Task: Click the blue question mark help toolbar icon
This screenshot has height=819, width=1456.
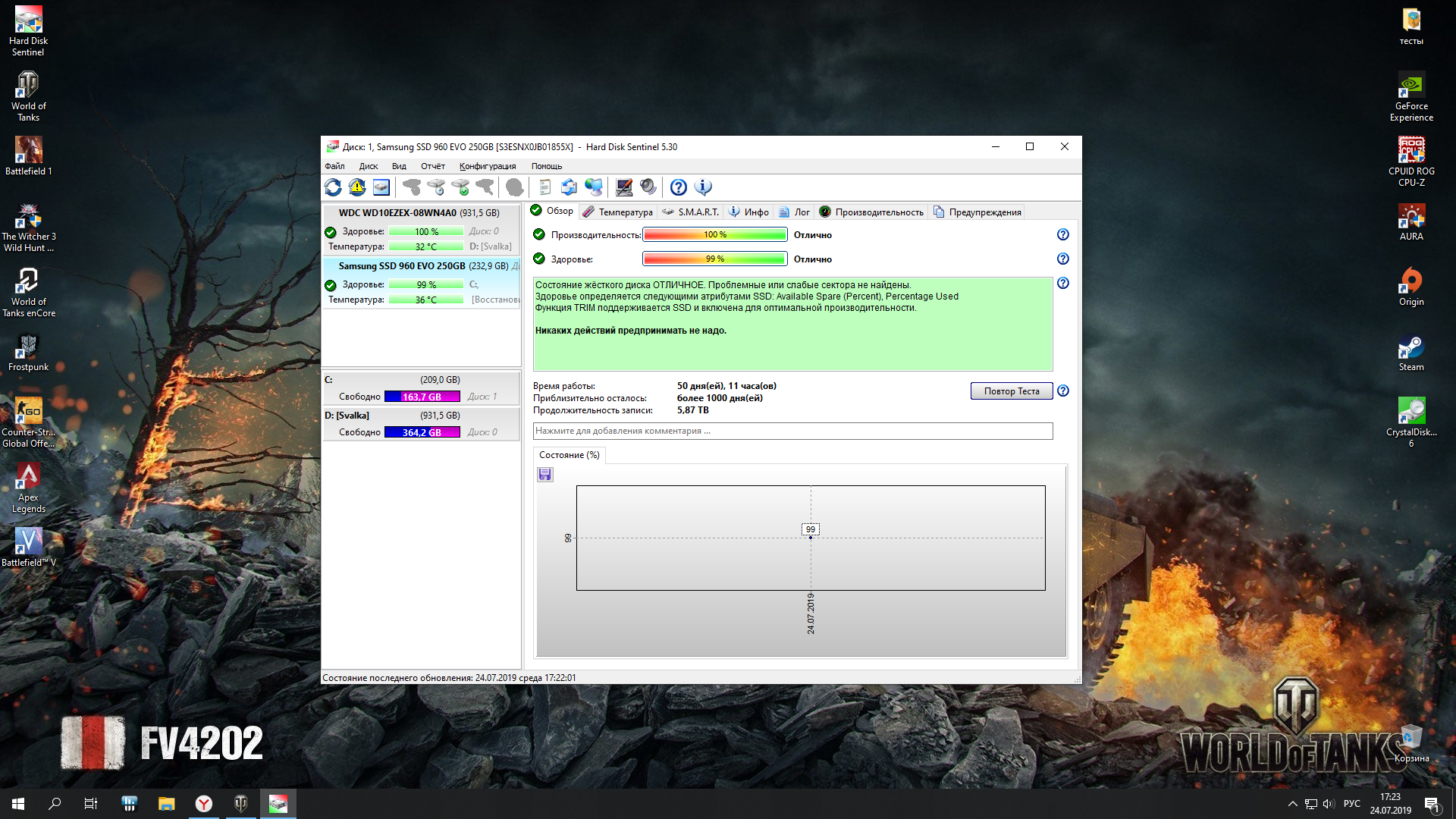Action: (679, 187)
